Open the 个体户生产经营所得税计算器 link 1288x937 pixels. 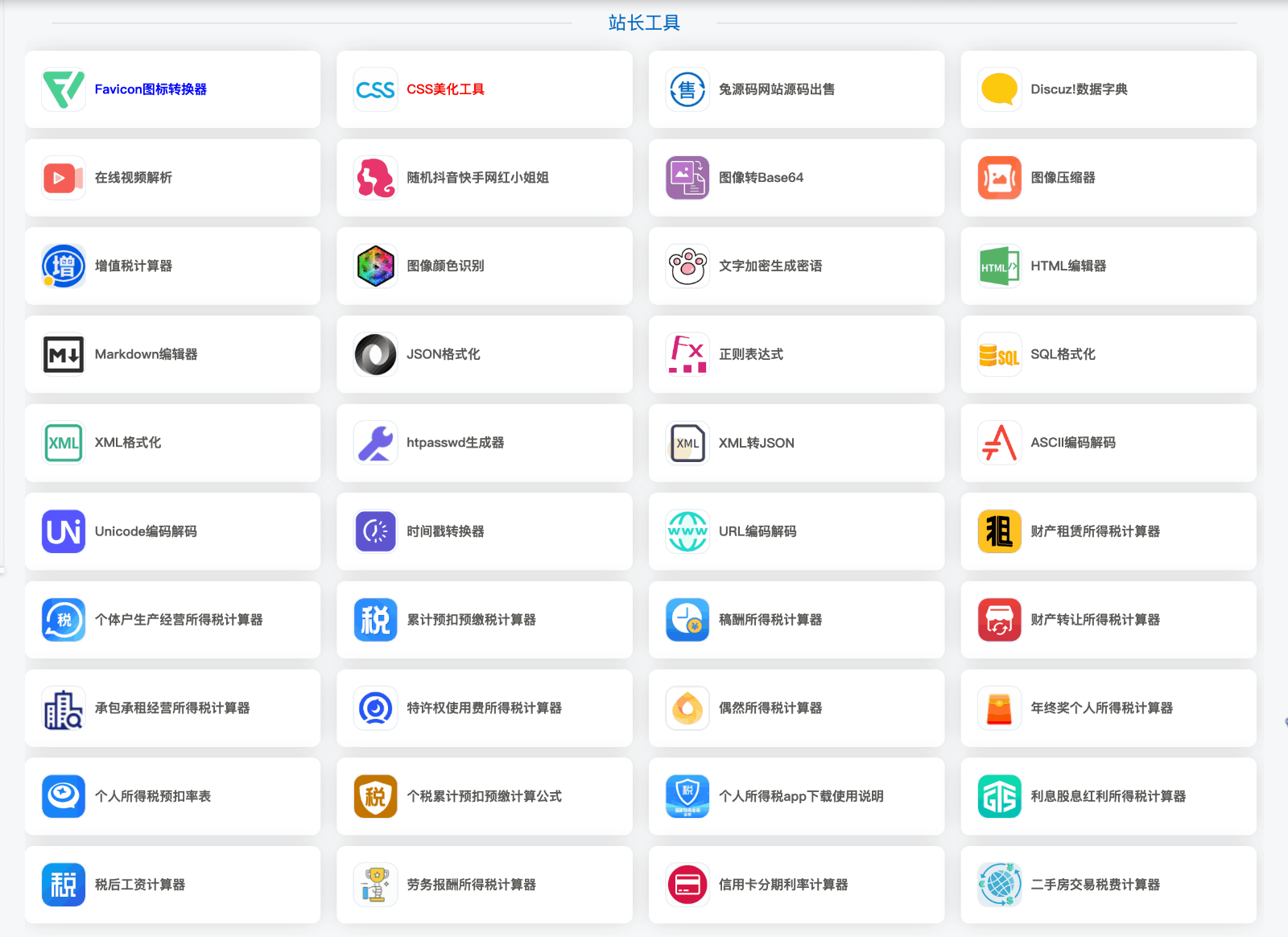pyautogui.click(x=179, y=620)
